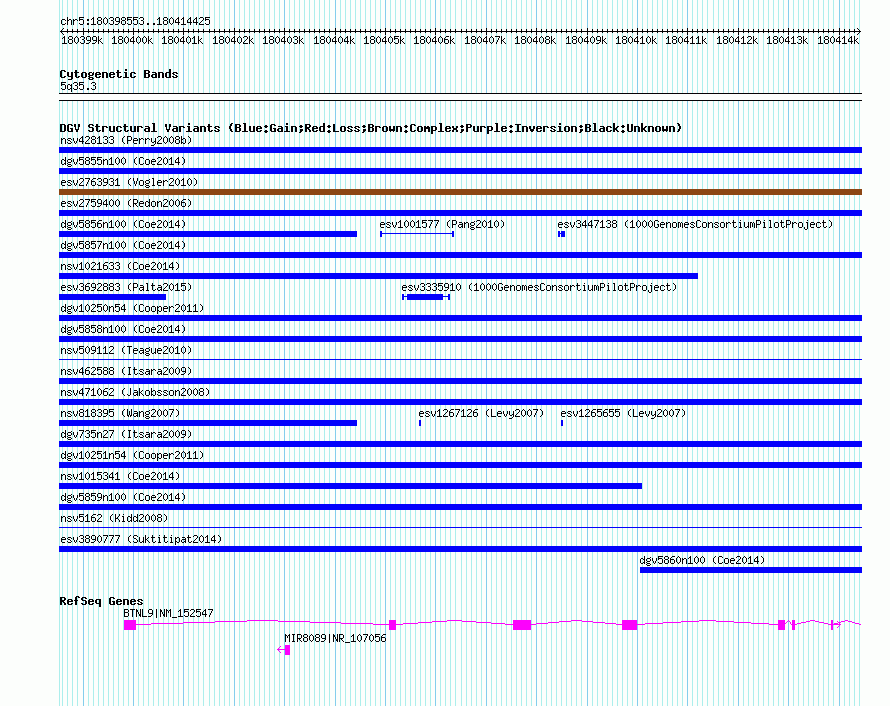Image resolution: width=890 pixels, height=706 pixels.
Task: Click the 180411k ruler position
Action: (686, 40)
